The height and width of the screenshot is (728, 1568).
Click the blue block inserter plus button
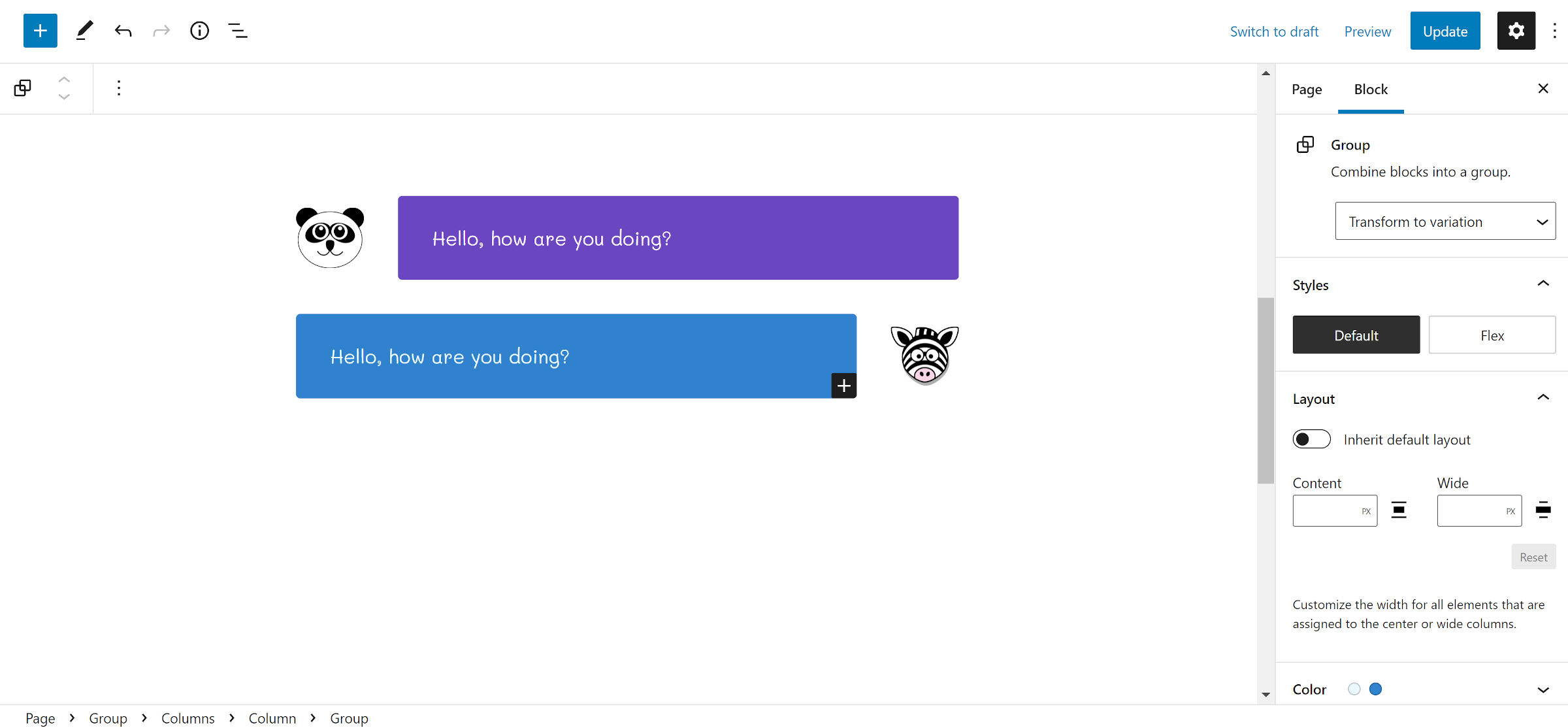click(41, 31)
